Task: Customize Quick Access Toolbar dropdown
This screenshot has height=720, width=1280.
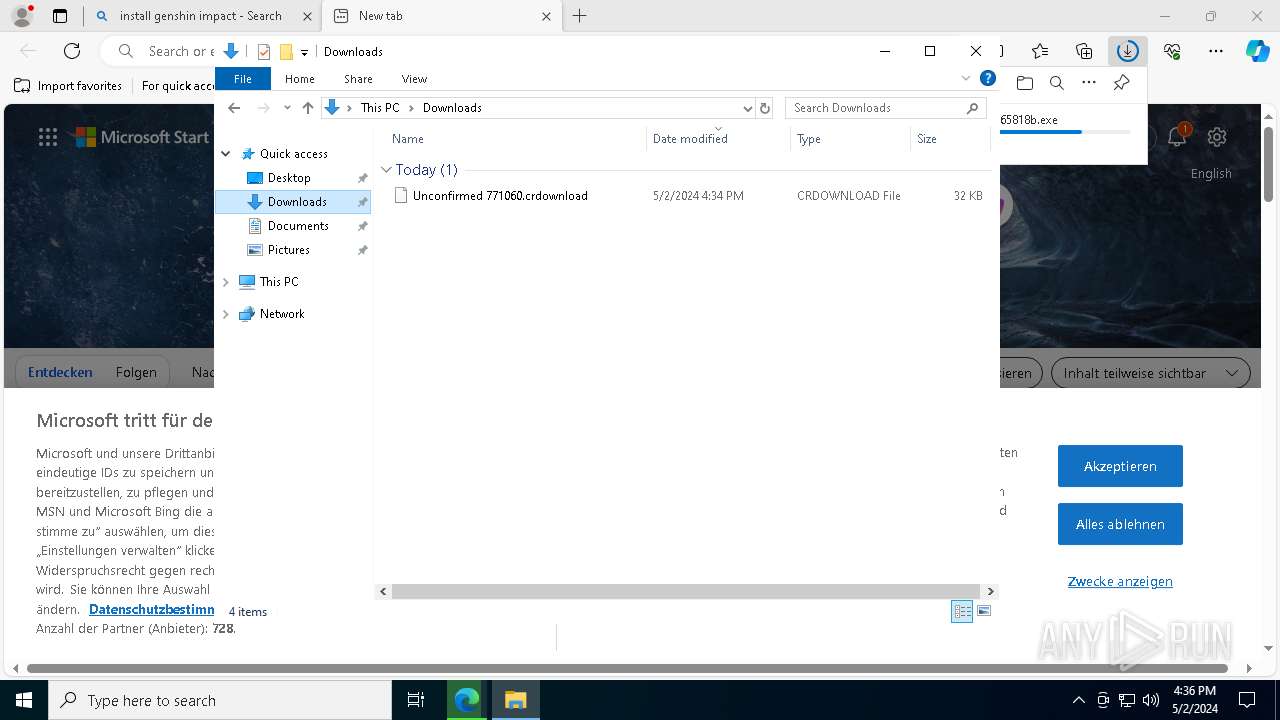Action: pos(304,52)
